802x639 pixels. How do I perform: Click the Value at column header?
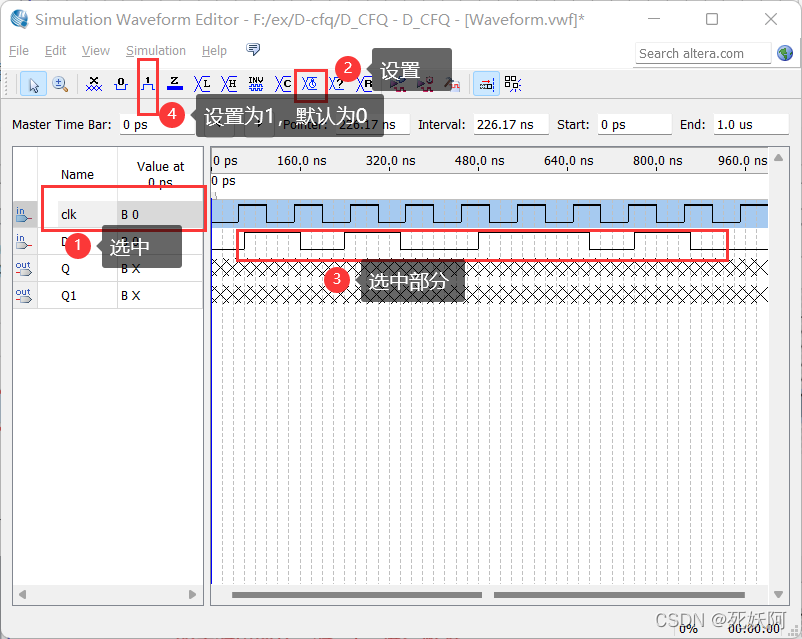click(x=161, y=174)
